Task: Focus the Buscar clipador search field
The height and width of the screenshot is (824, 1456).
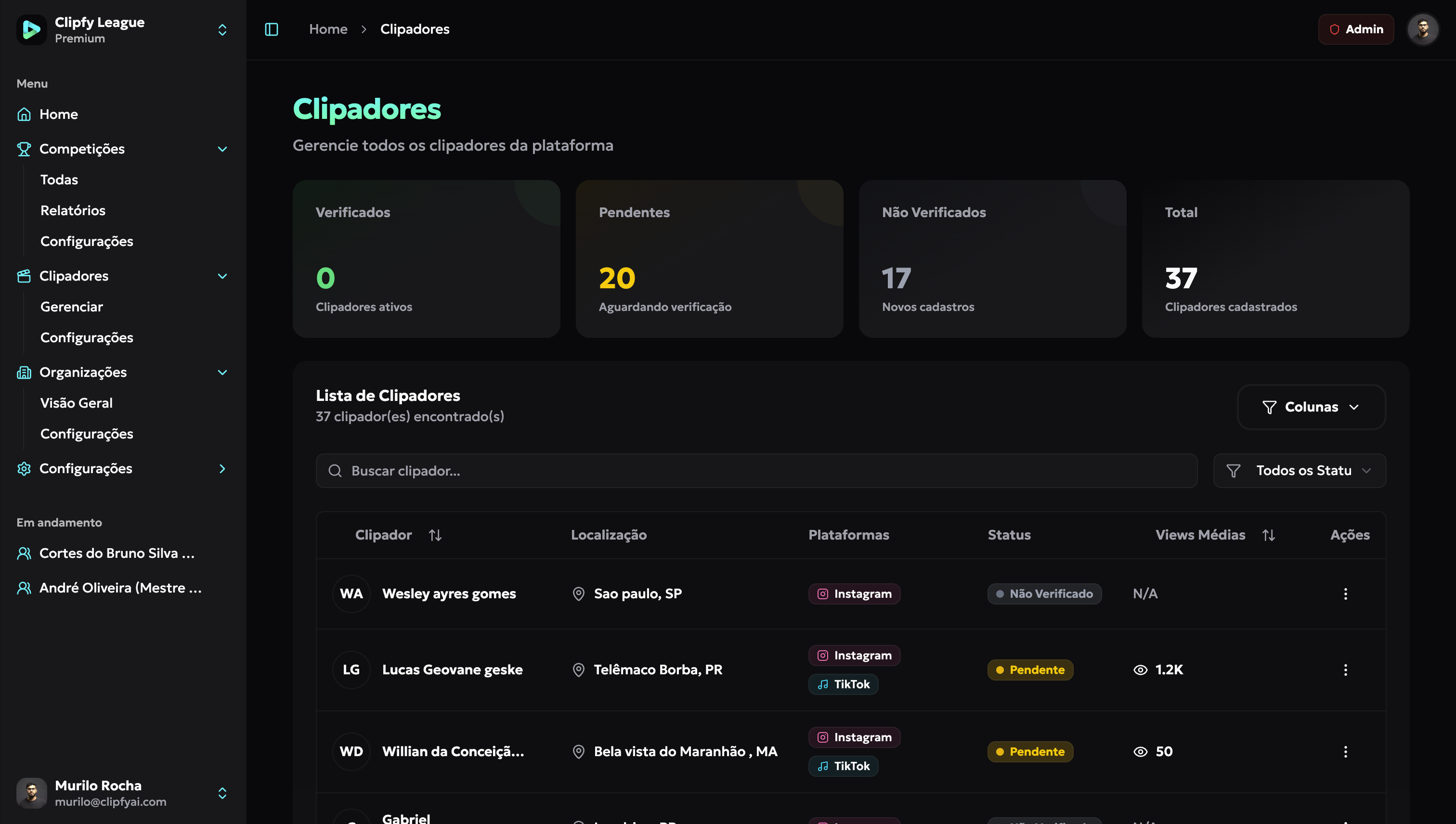Action: (756, 471)
